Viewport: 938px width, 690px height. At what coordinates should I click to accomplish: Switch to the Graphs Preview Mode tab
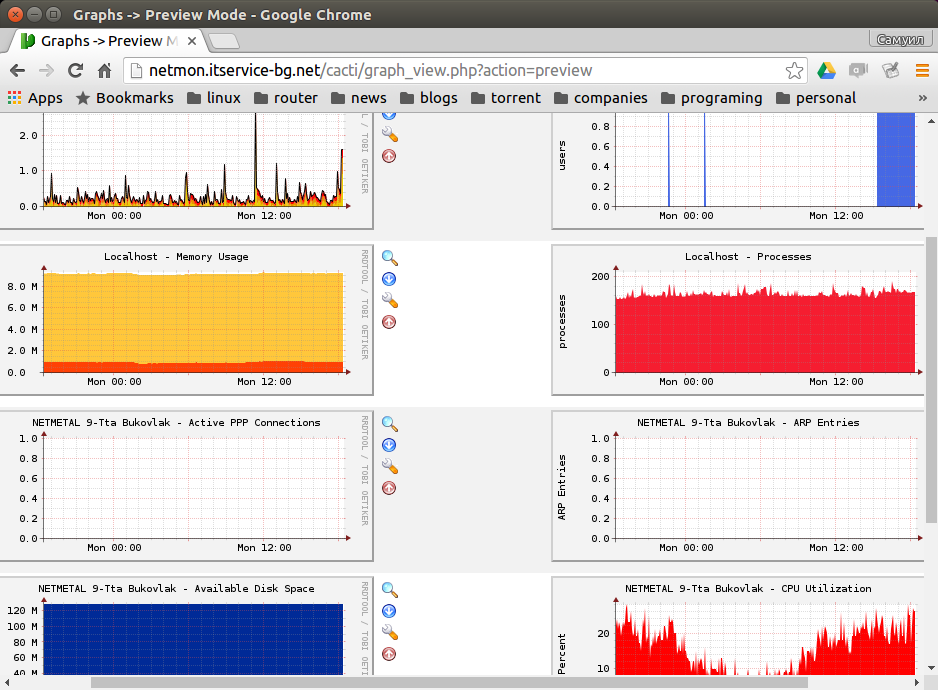coord(108,41)
